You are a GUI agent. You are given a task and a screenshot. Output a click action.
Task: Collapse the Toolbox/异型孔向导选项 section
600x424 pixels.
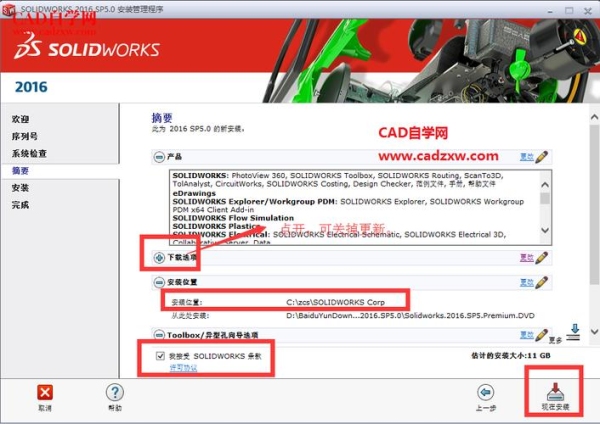coord(159,335)
